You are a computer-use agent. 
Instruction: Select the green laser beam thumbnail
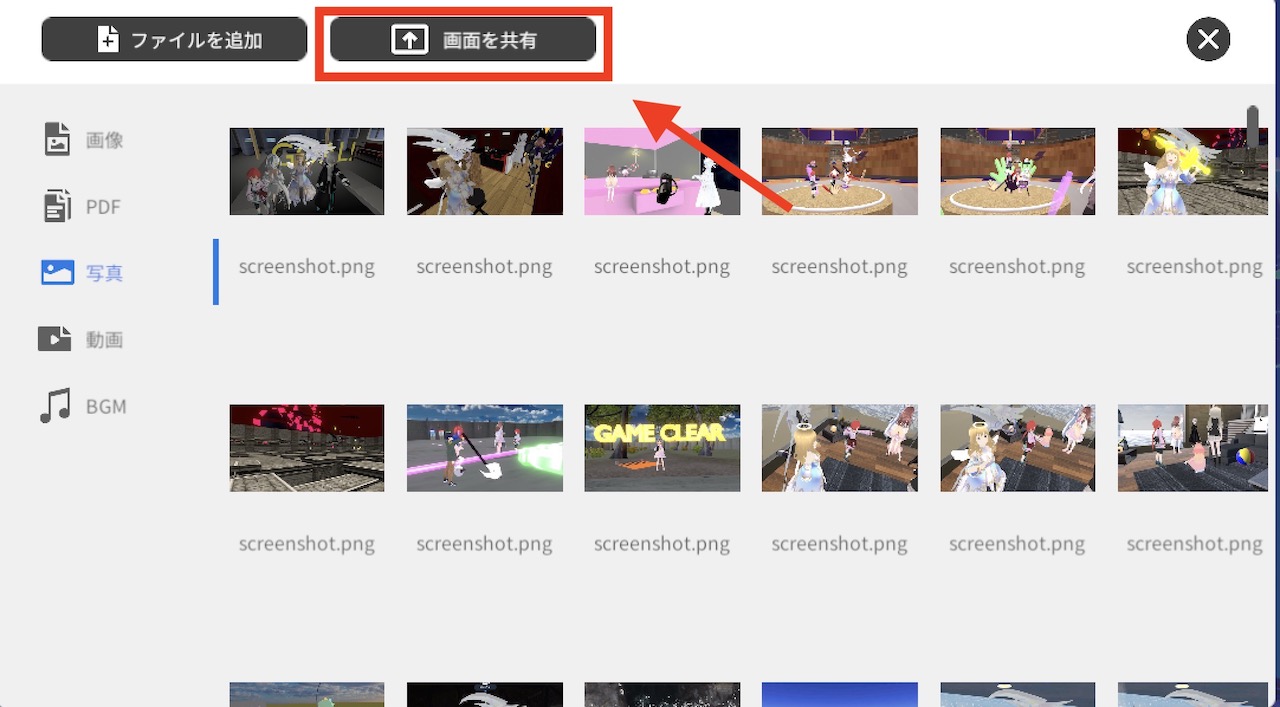pyautogui.click(x=485, y=448)
